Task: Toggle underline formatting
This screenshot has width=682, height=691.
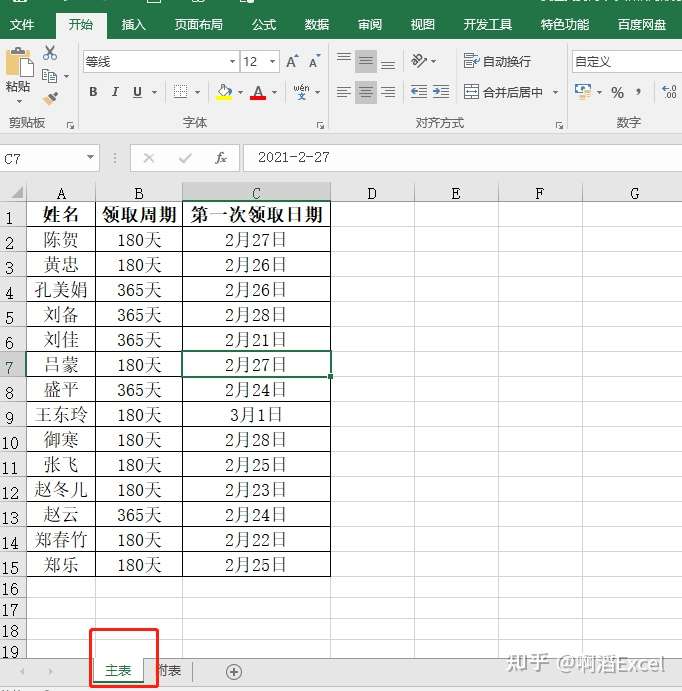Action: [137, 92]
